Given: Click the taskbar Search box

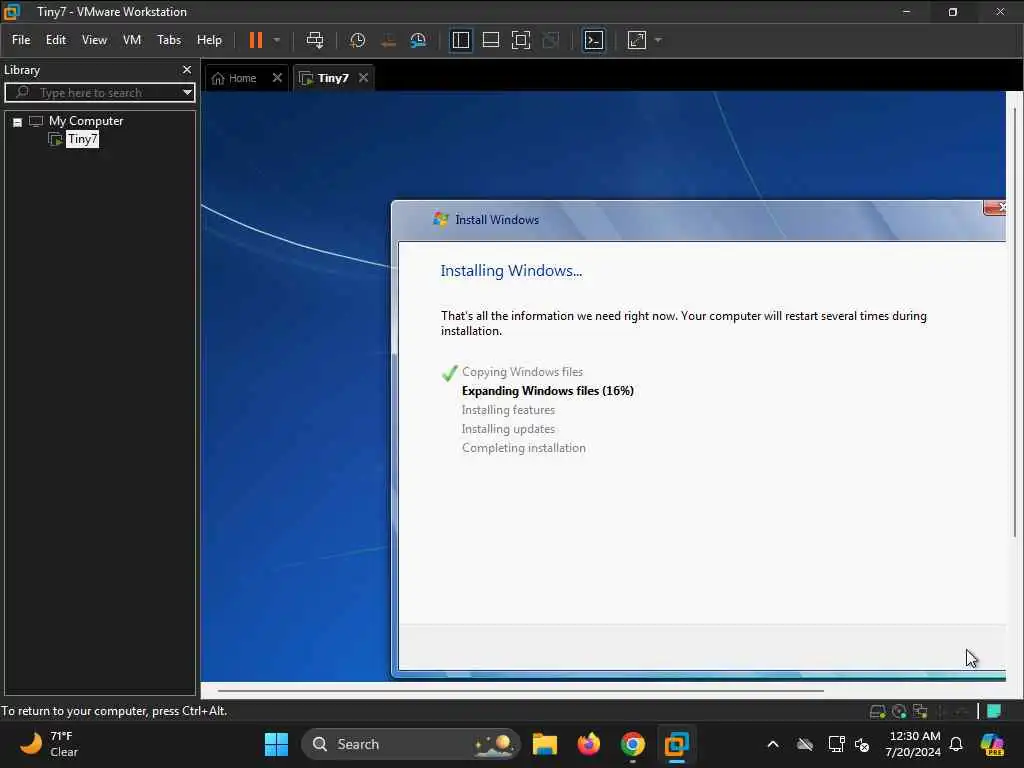Looking at the screenshot, I should click(x=410, y=744).
